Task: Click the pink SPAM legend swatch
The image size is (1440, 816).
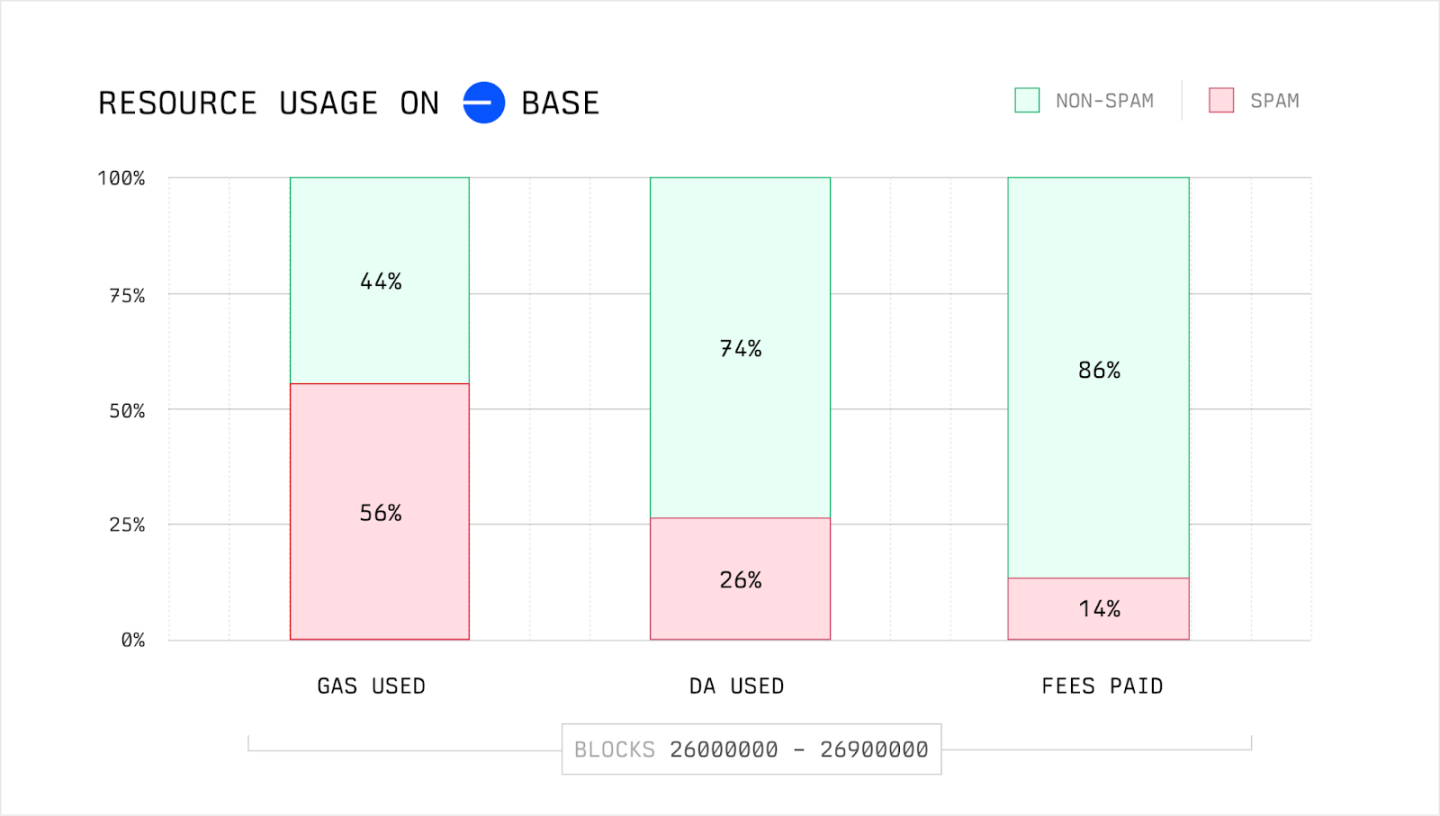Action: pyautogui.click(x=1221, y=100)
